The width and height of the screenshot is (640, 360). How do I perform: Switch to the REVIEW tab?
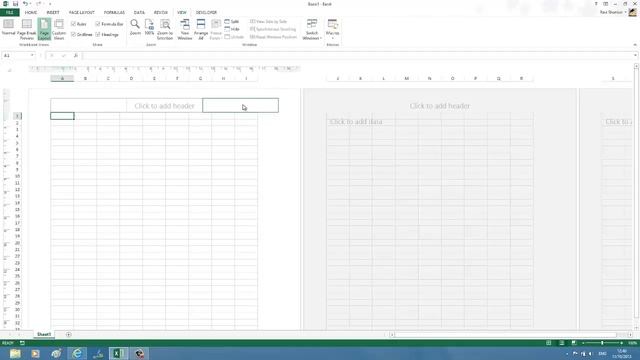coord(161,13)
